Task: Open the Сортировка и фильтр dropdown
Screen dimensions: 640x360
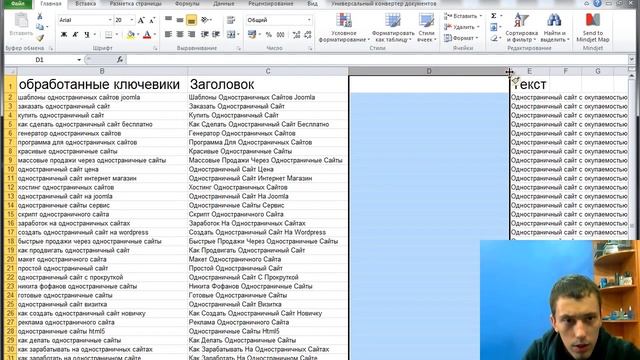Action: pos(521,27)
